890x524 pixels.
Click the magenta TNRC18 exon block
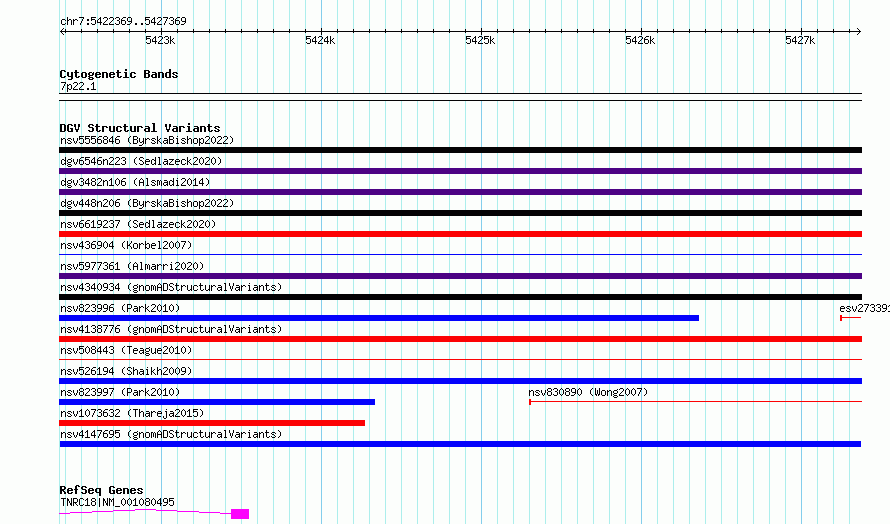click(240, 514)
